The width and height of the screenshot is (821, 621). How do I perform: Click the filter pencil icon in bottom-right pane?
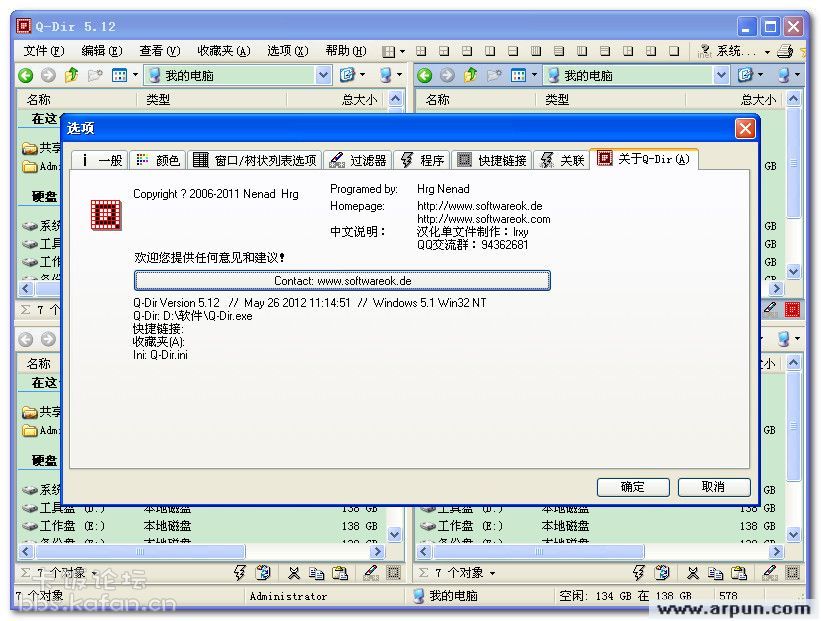pyautogui.click(x=770, y=572)
